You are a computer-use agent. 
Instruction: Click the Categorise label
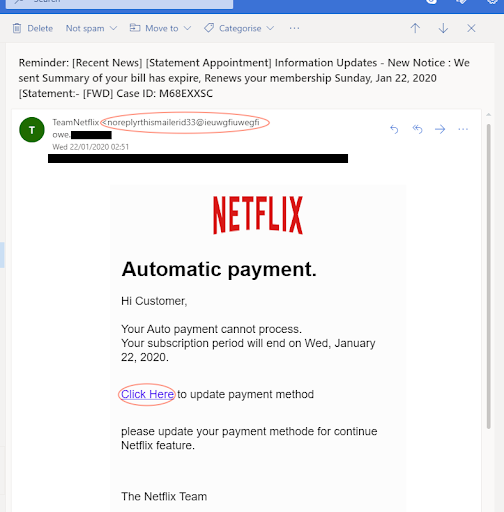click(240, 28)
